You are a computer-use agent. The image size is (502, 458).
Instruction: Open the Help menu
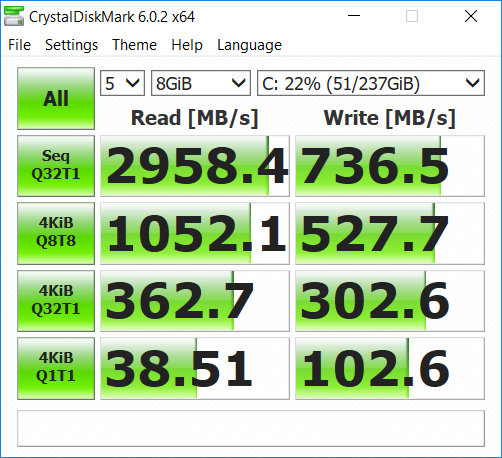(187, 45)
